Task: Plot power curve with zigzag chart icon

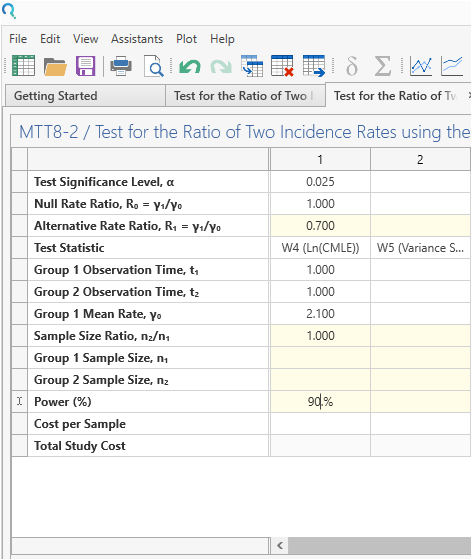Action: [x=421, y=66]
